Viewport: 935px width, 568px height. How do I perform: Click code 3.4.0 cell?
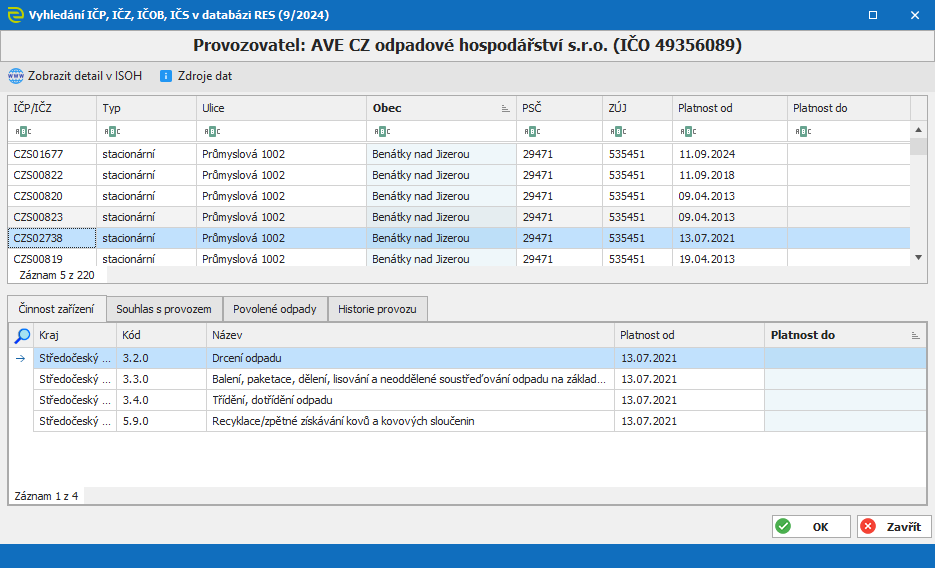coord(161,400)
